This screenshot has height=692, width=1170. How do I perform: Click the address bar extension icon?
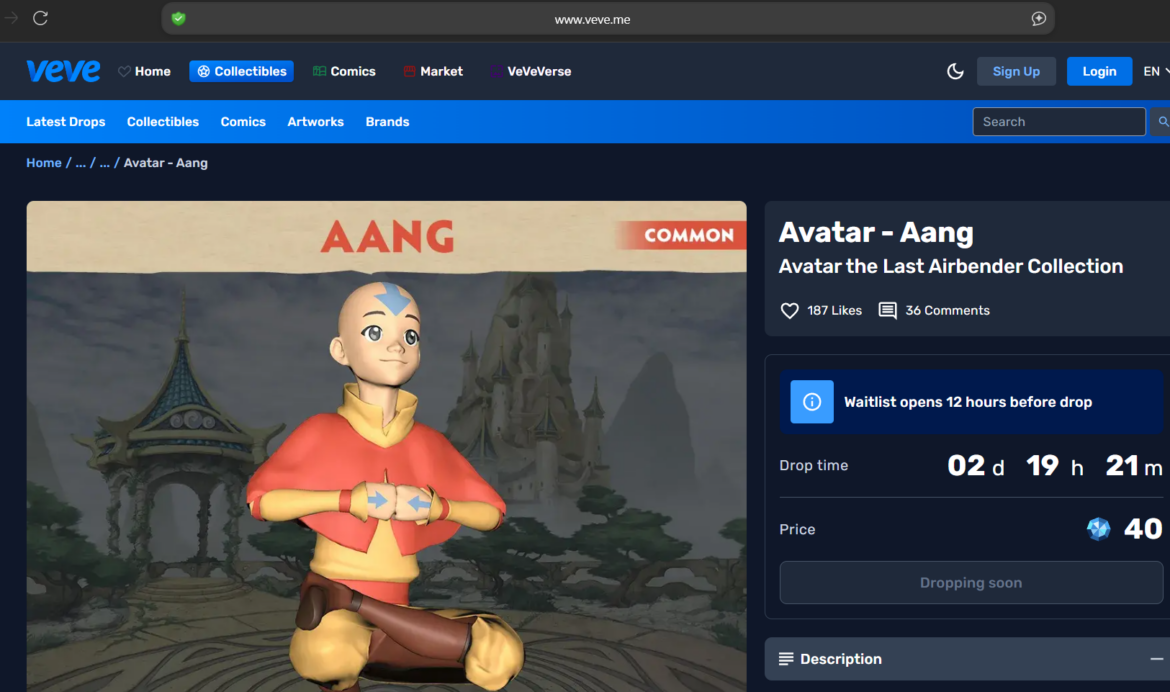(x=1038, y=19)
